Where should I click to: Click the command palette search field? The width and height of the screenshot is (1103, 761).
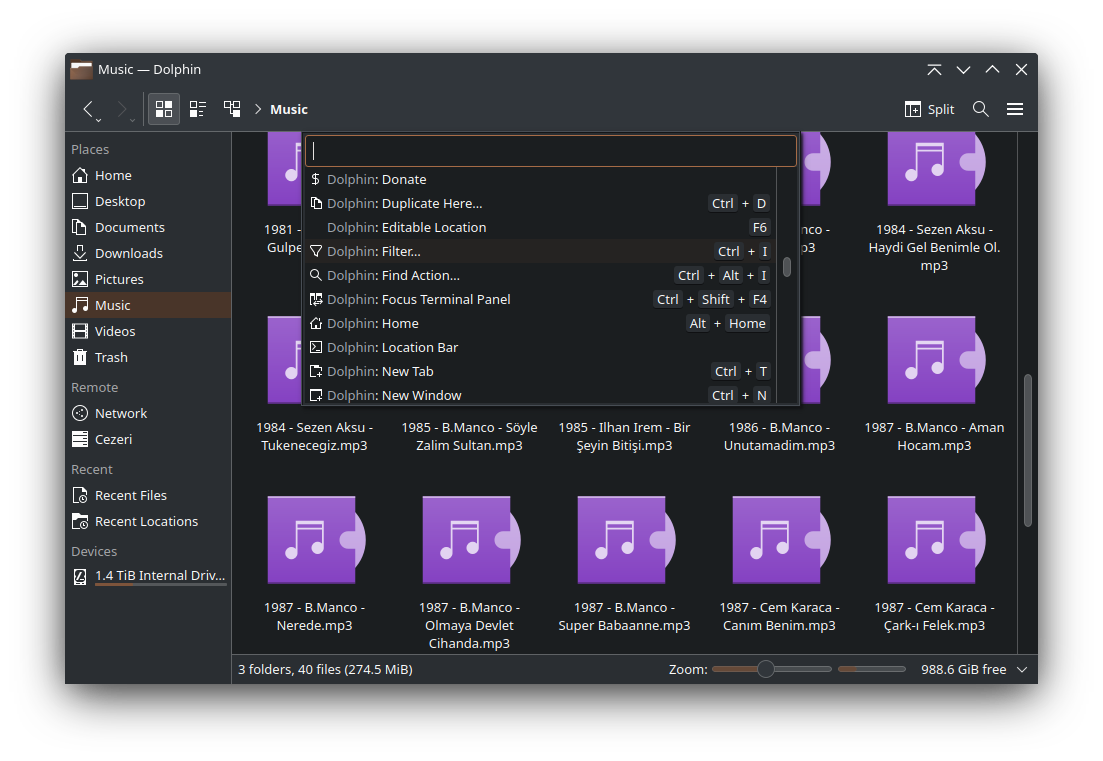click(x=551, y=151)
